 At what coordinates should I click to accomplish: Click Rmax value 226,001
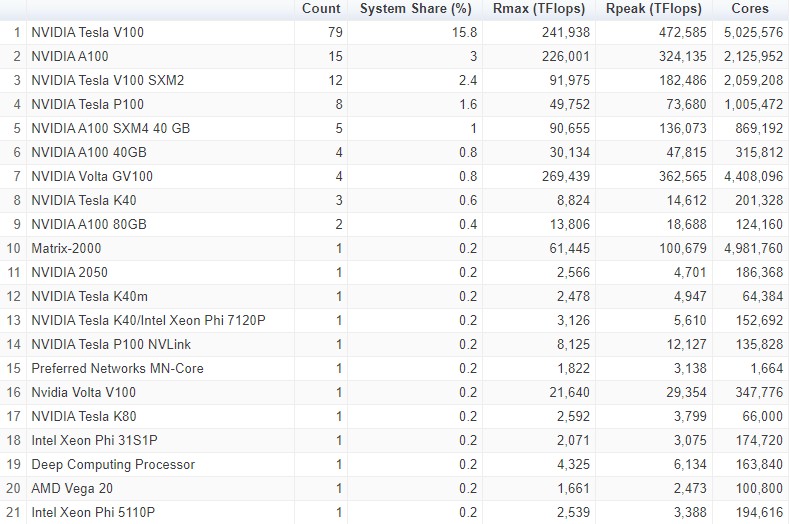click(566, 56)
